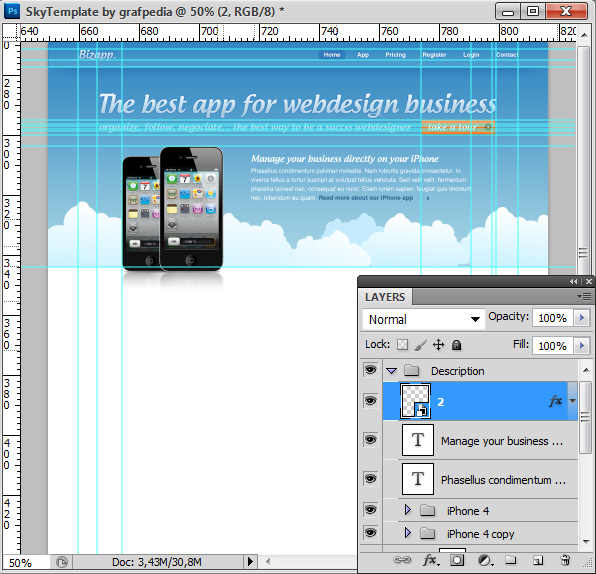Select the iPhone 4 group row
Viewport: 596px width, 574px height.
[481, 510]
